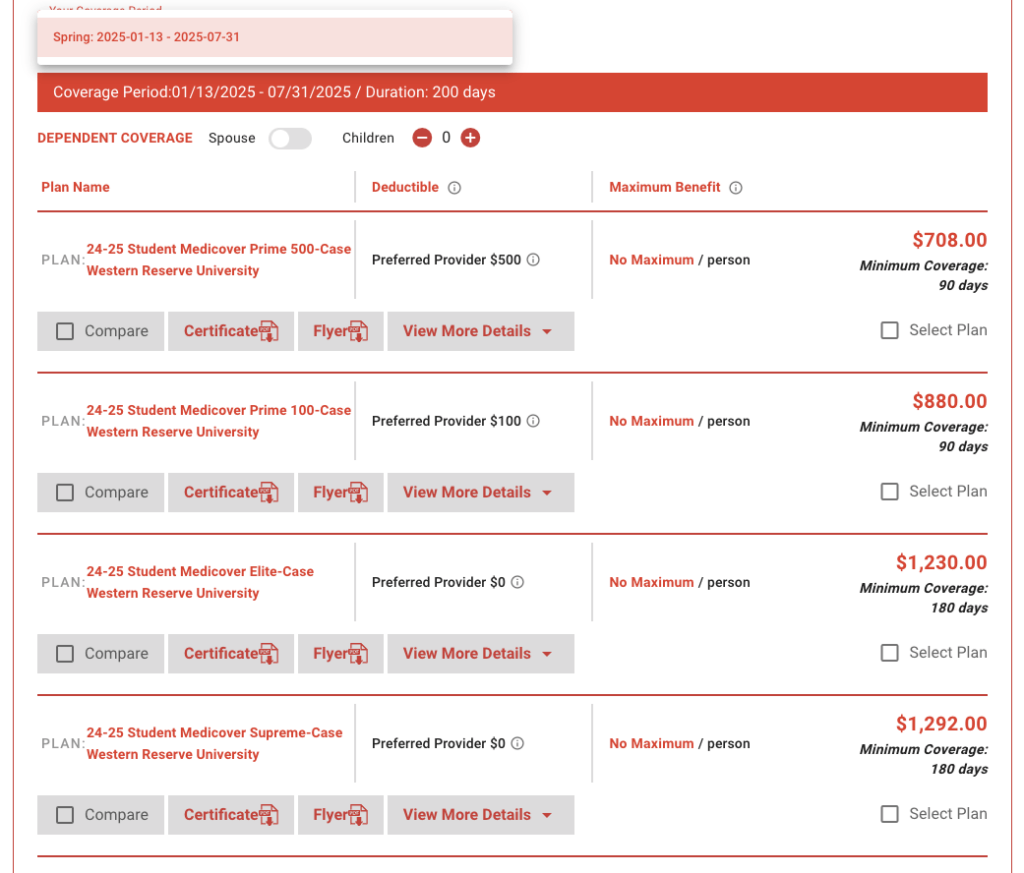The image size is (1024, 873).
Task: Click info icon beside Preferred Provider $500
Action: click(534, 260)
